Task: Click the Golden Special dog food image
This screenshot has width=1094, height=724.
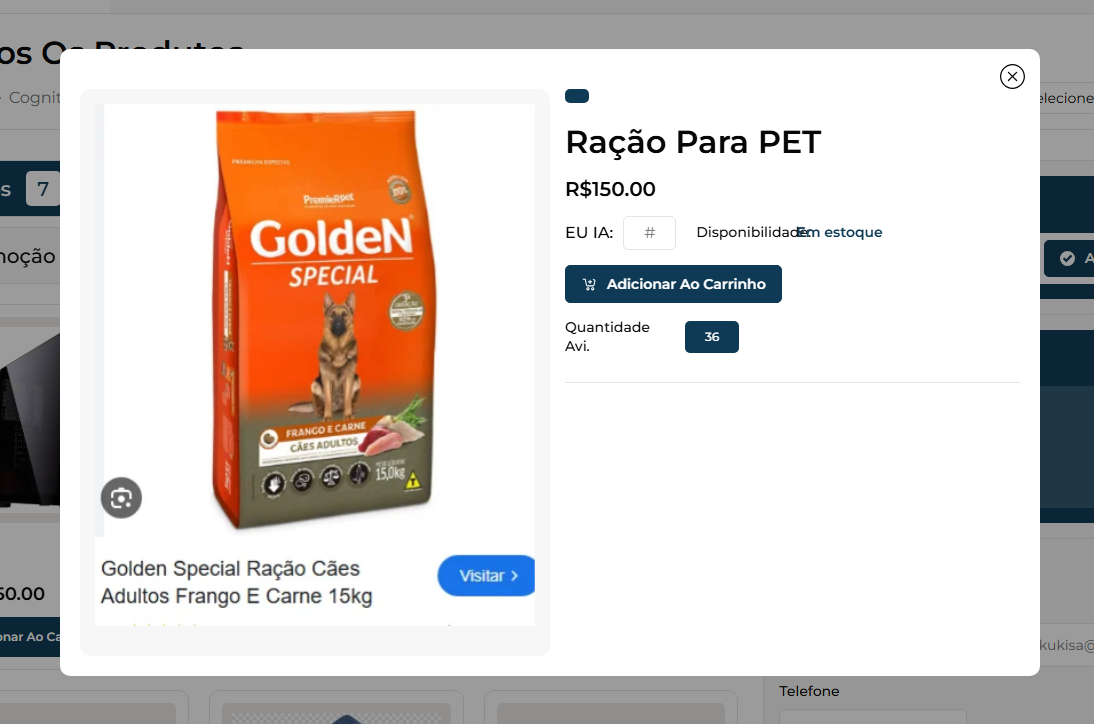Action: (323, 320)
